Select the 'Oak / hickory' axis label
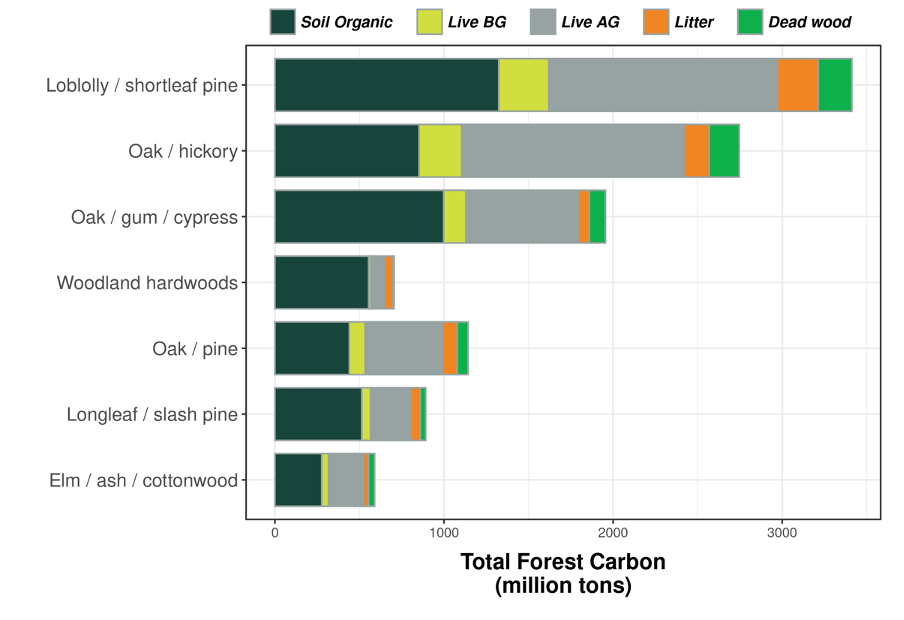This screenshot has width=904, height=620. pos(183,151)
